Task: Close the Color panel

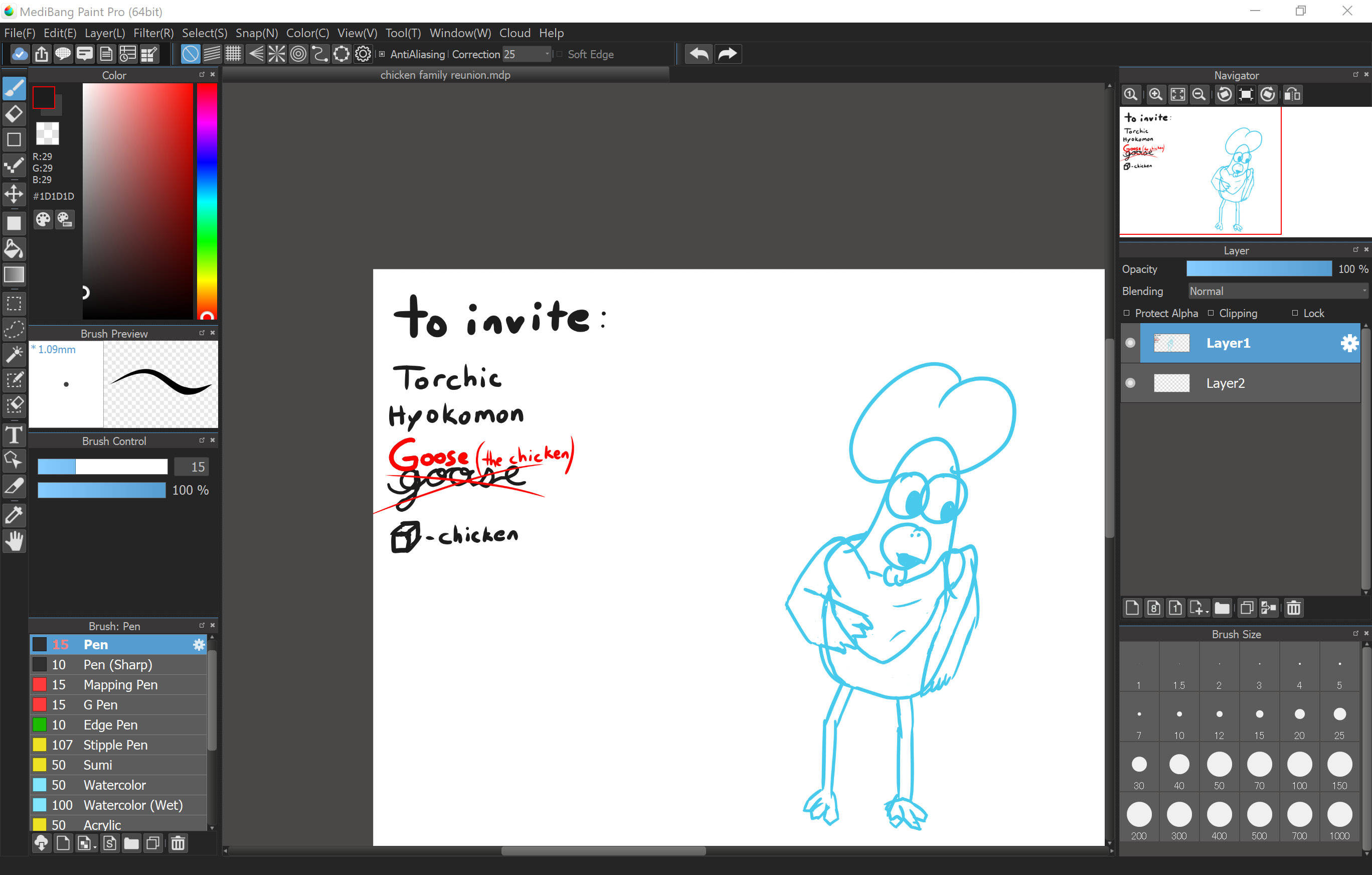Action: point(213,75)
